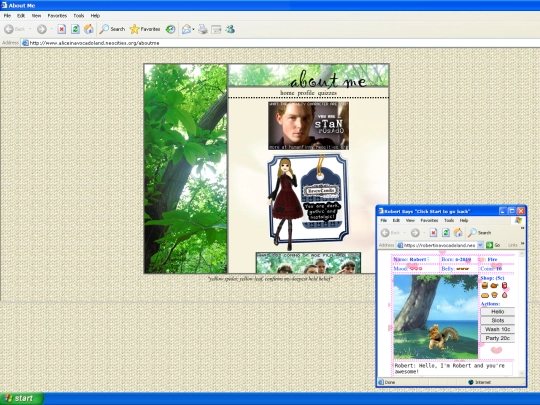The height and width of the screenshot is (405, 540).
Task: Open Favorites menu in Robert Says window
Action: tap(429, 220)
